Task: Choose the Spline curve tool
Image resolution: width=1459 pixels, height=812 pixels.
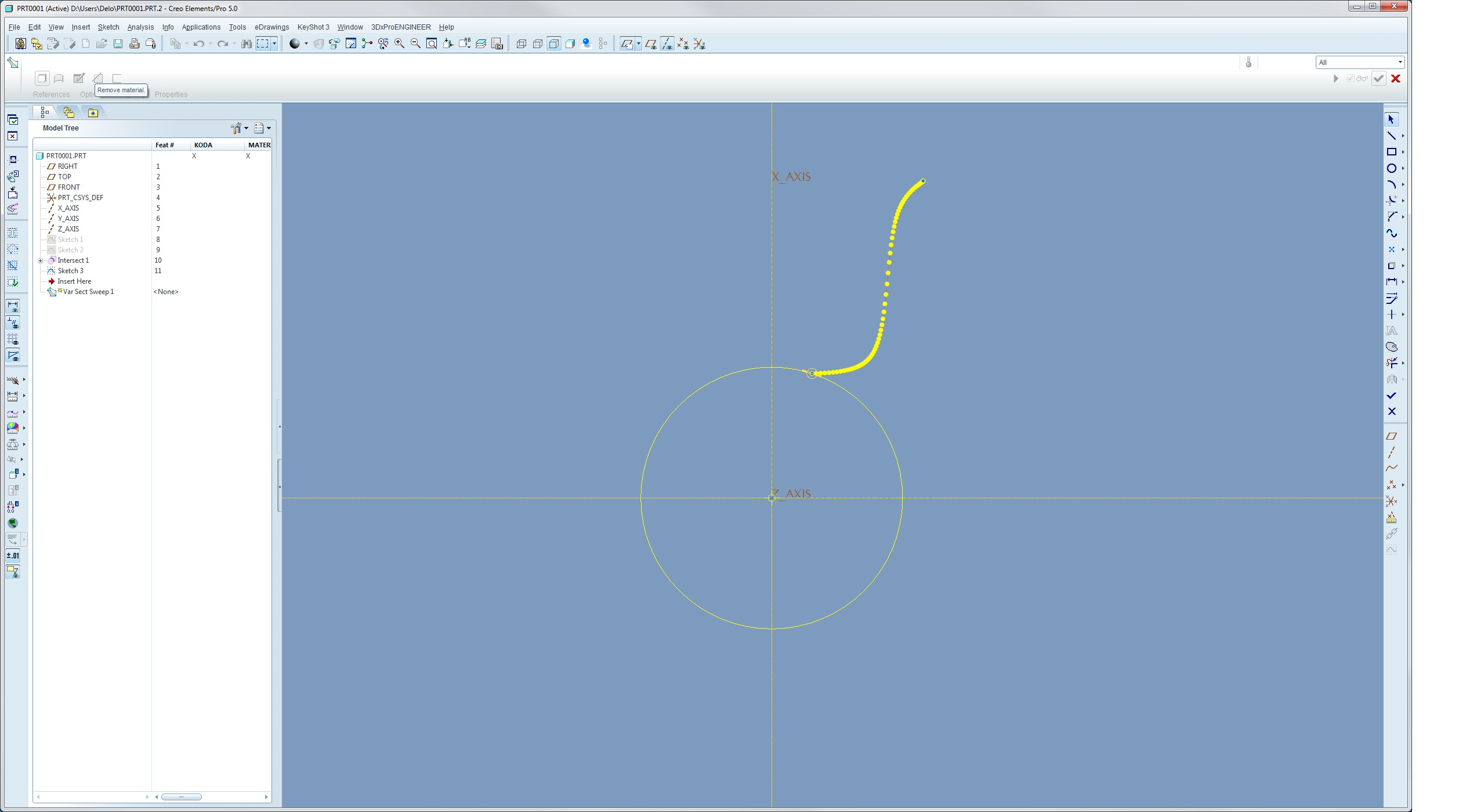Action: (1391, 233)
